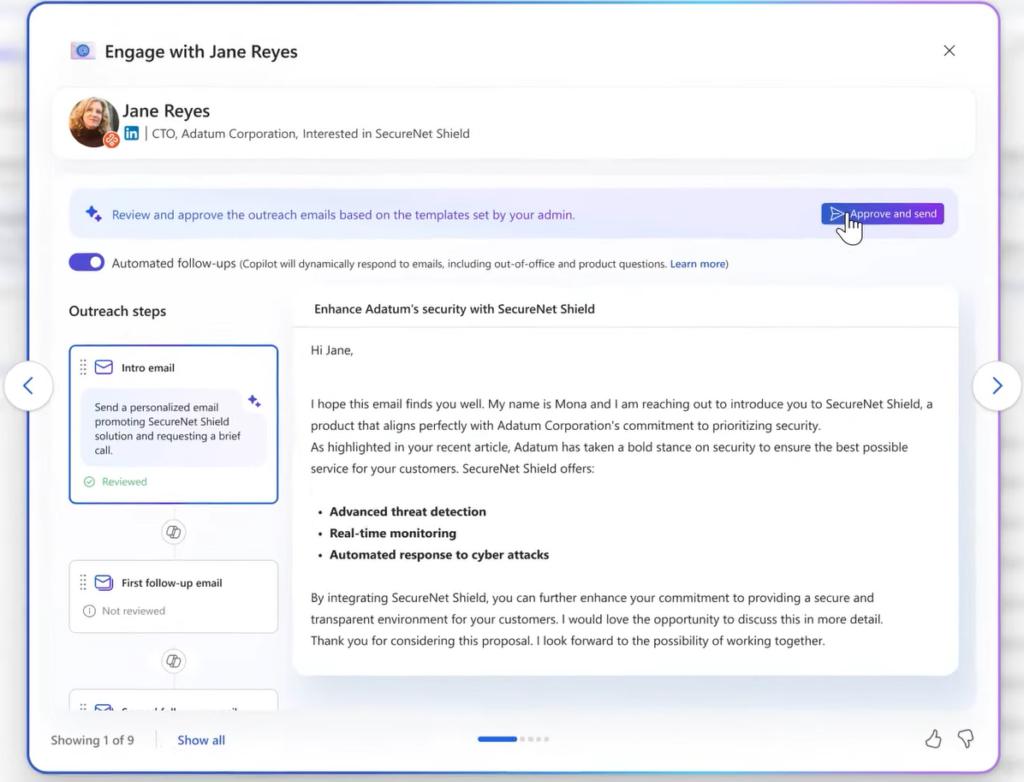Go to the previous lead arrow
Image resolution: width=1024 pixels, height=782 pixels.
(x=28, y=385)
